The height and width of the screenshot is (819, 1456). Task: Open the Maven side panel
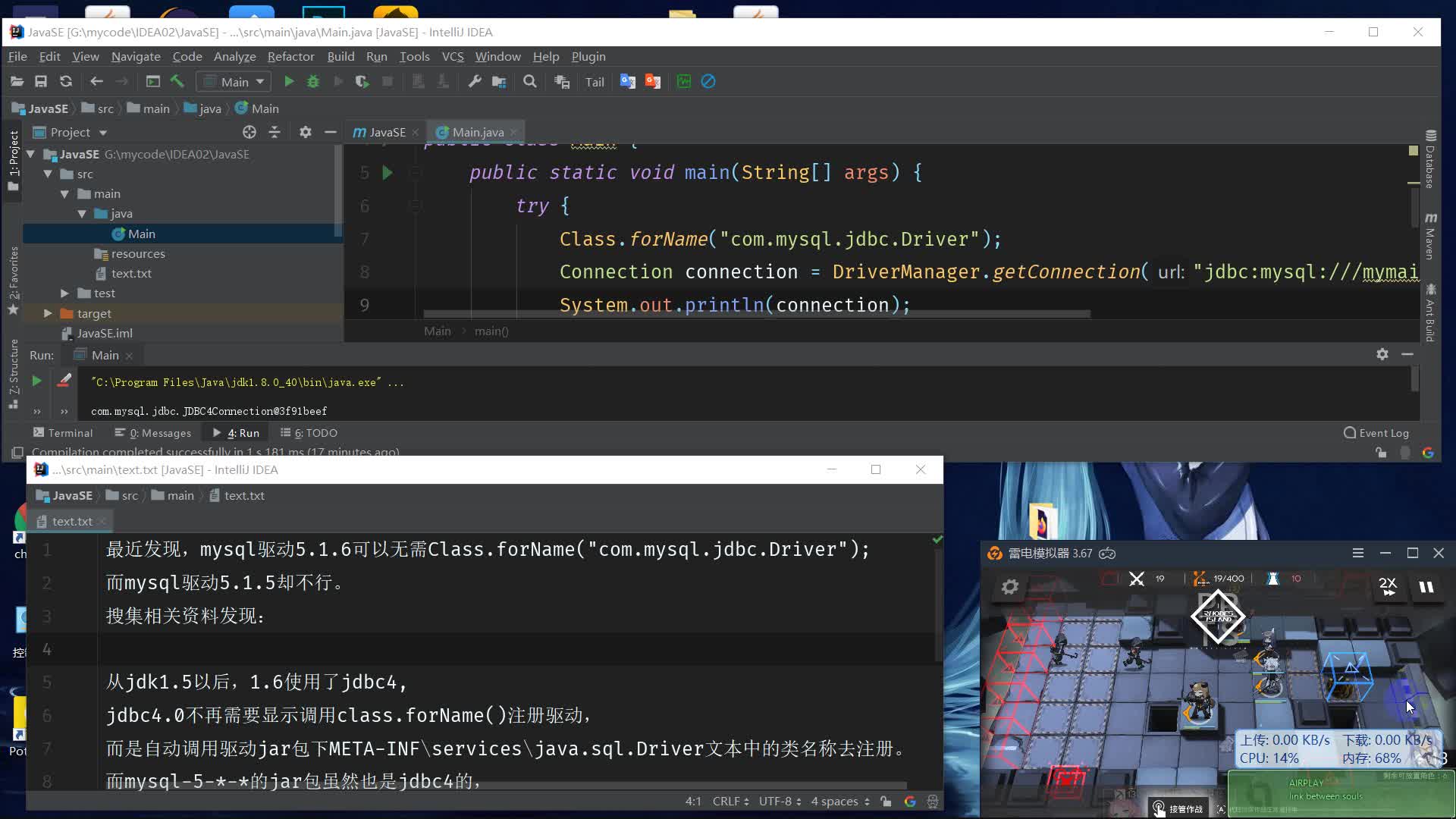click(x=1430, y=237)
